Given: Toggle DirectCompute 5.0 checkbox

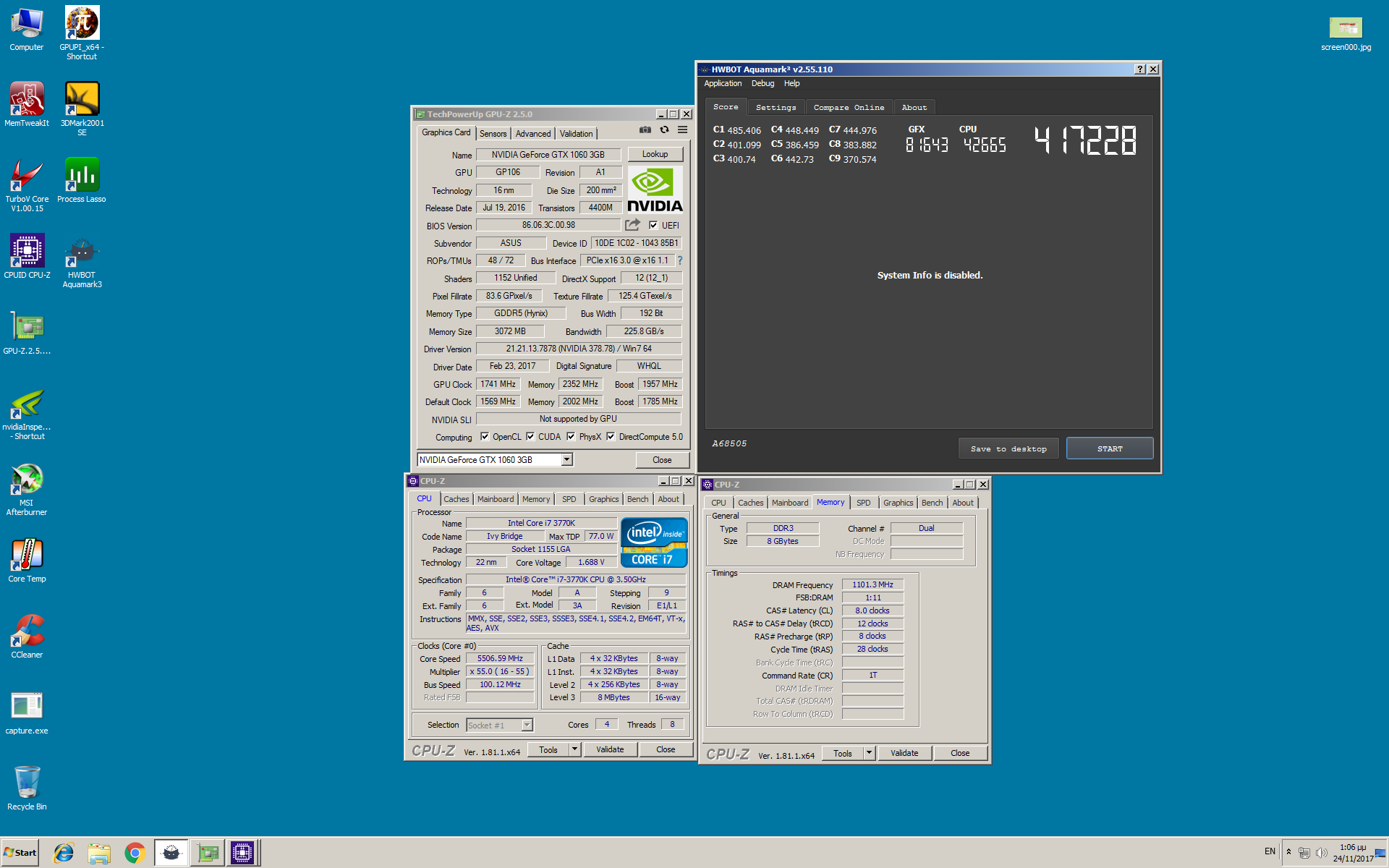Looking at the screenshot, I should pyautogui.click(x=611, y=436).
